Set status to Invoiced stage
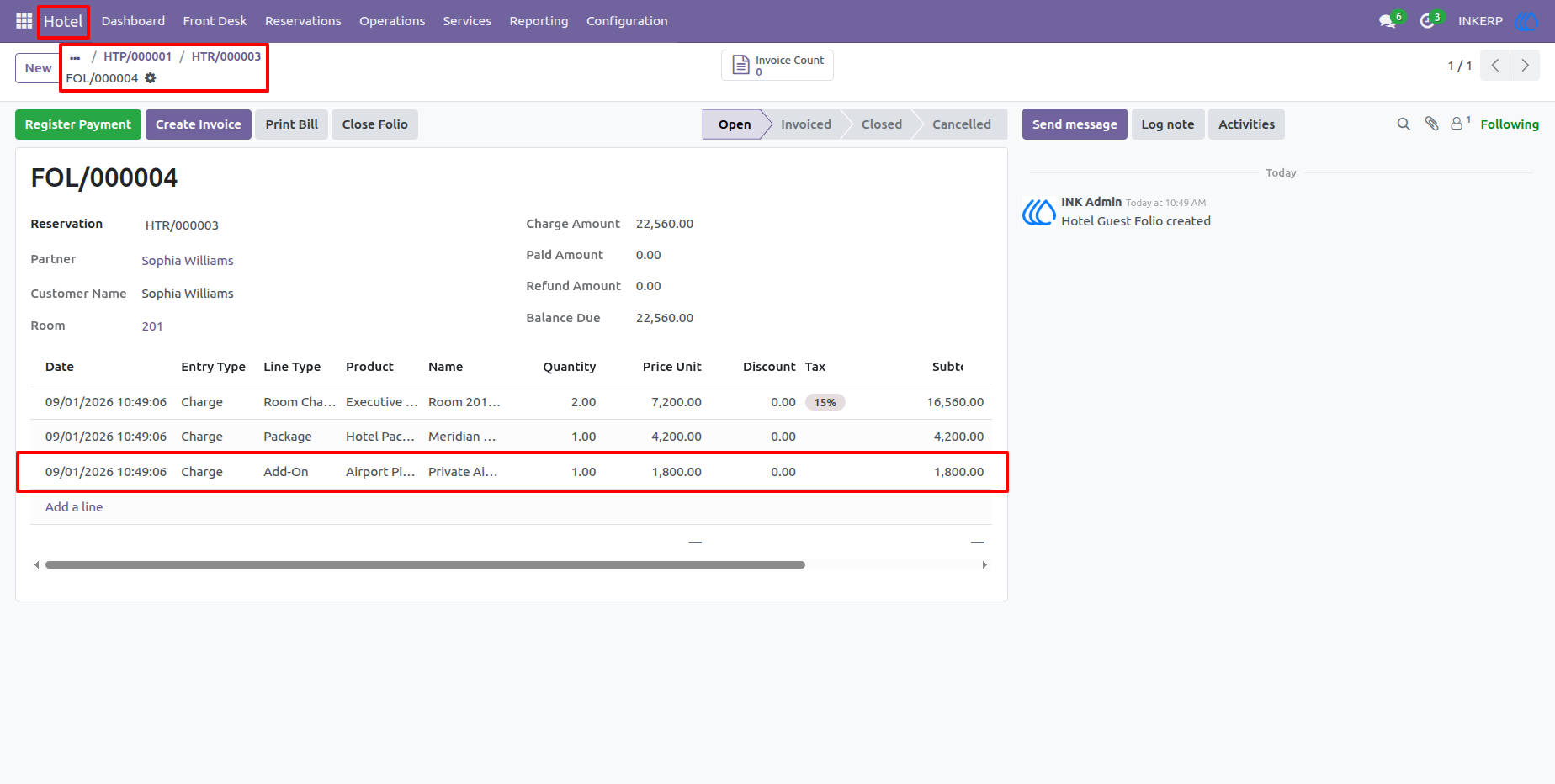This screenshot has height=784, width=1555. tap(805, 124)
